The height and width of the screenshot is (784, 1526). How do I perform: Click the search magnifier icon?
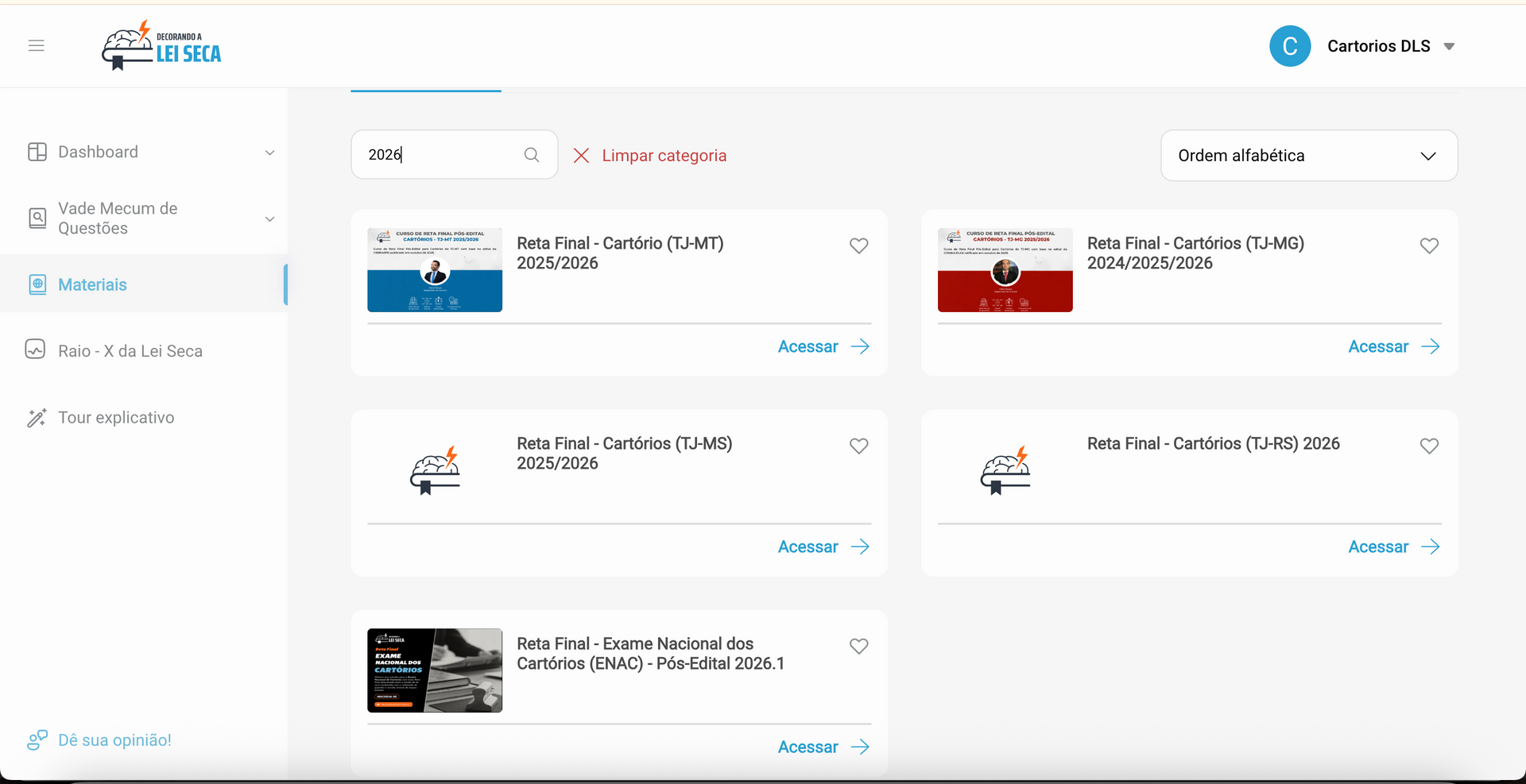532,155
